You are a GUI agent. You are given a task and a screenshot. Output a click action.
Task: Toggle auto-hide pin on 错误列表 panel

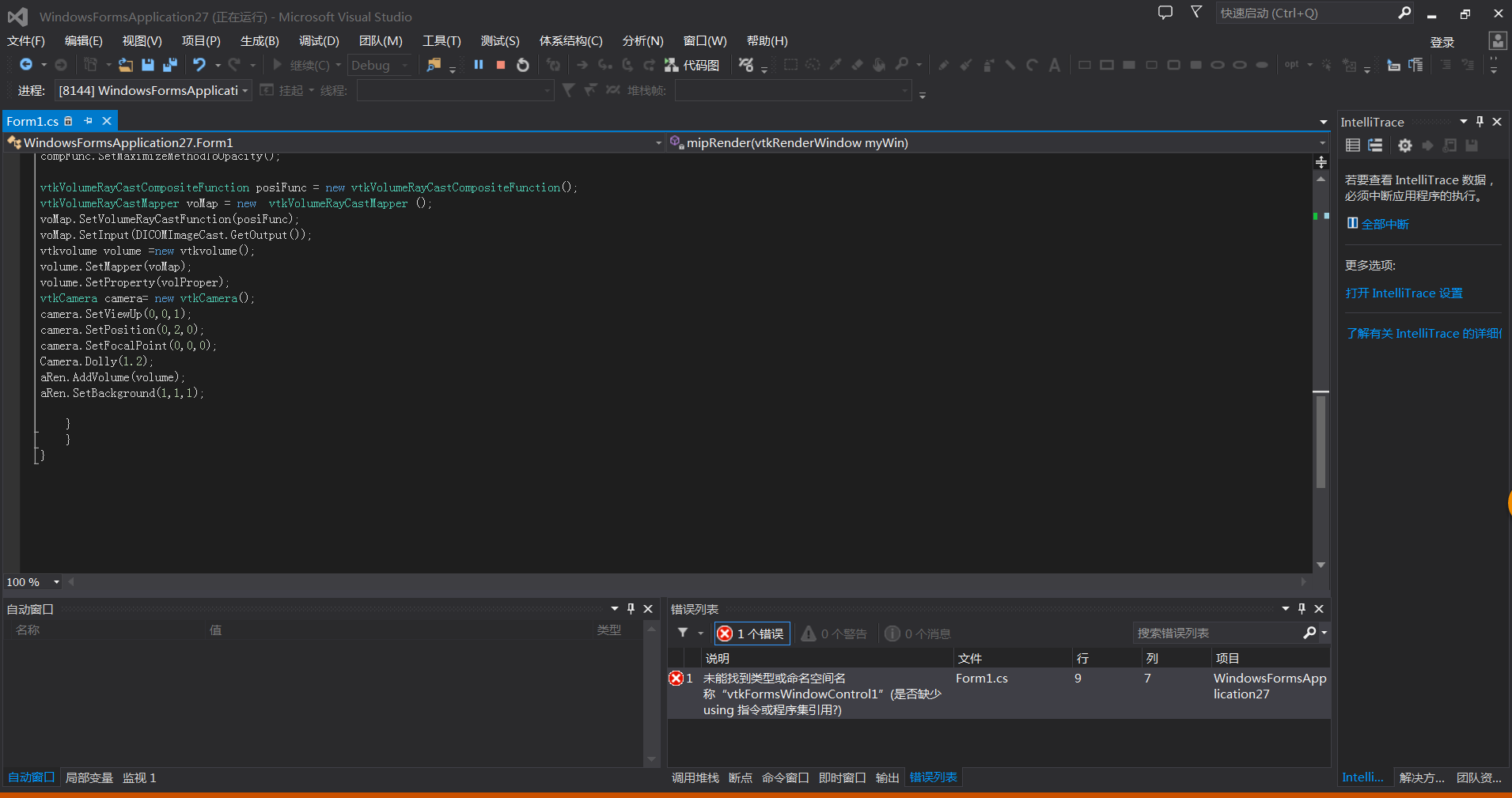pyautogui.click(x=1302, y=608)
